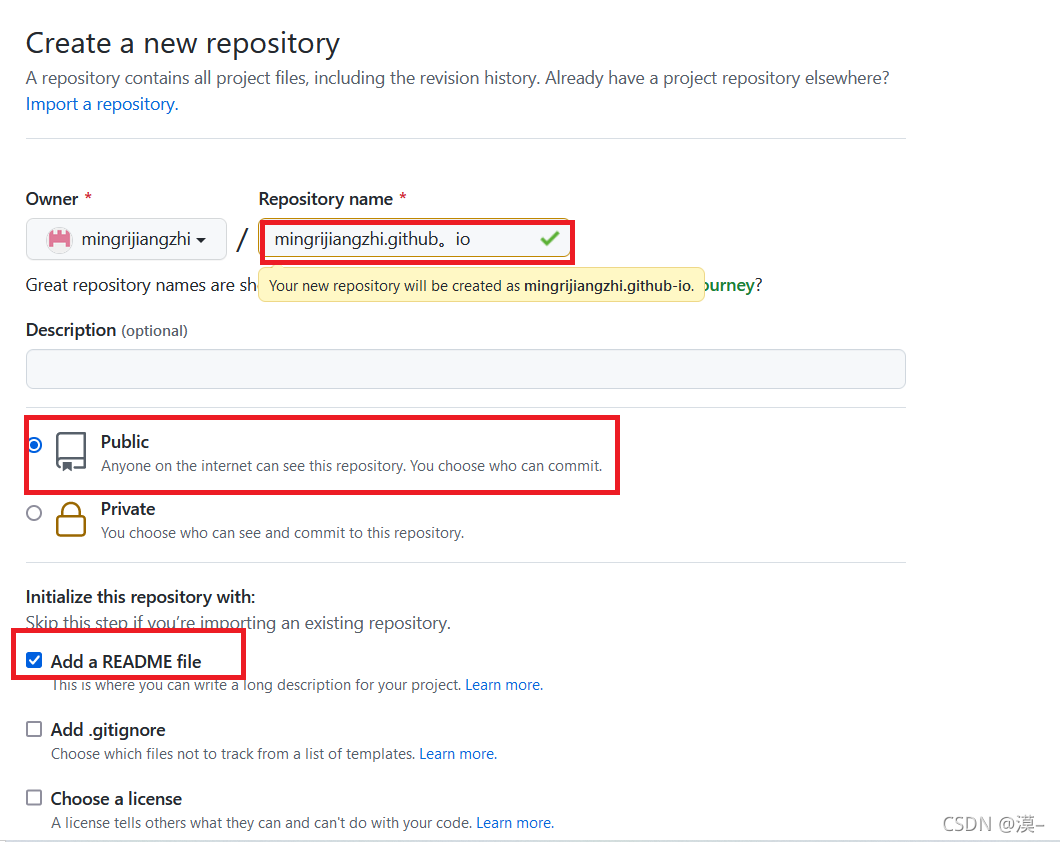Click the Public repository book icon
The height and width of the screenshot is (842, 1060).
pos(71,451)
